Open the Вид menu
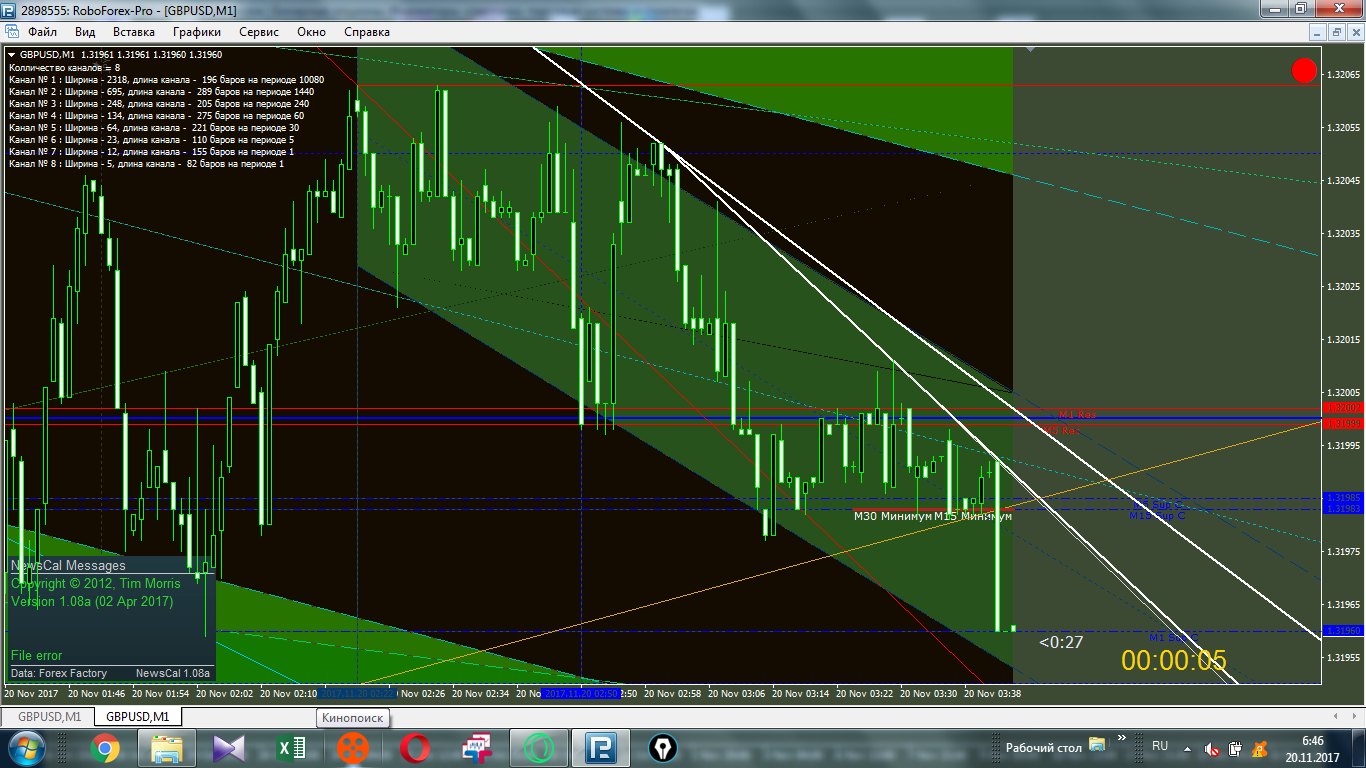Image resolution: width=1366 pixels, height=768 pixels. 85,32
